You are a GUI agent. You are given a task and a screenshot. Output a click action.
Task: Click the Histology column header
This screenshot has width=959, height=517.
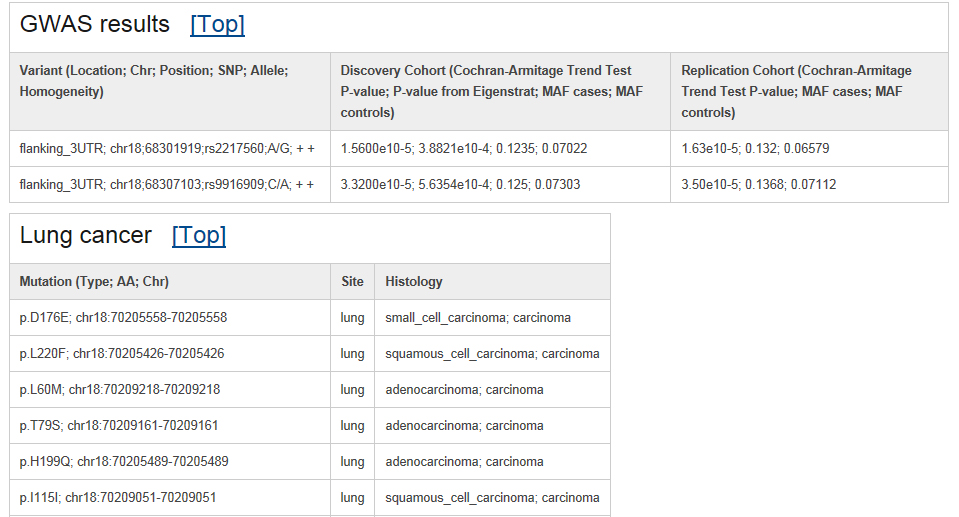[x=413, y=282]
